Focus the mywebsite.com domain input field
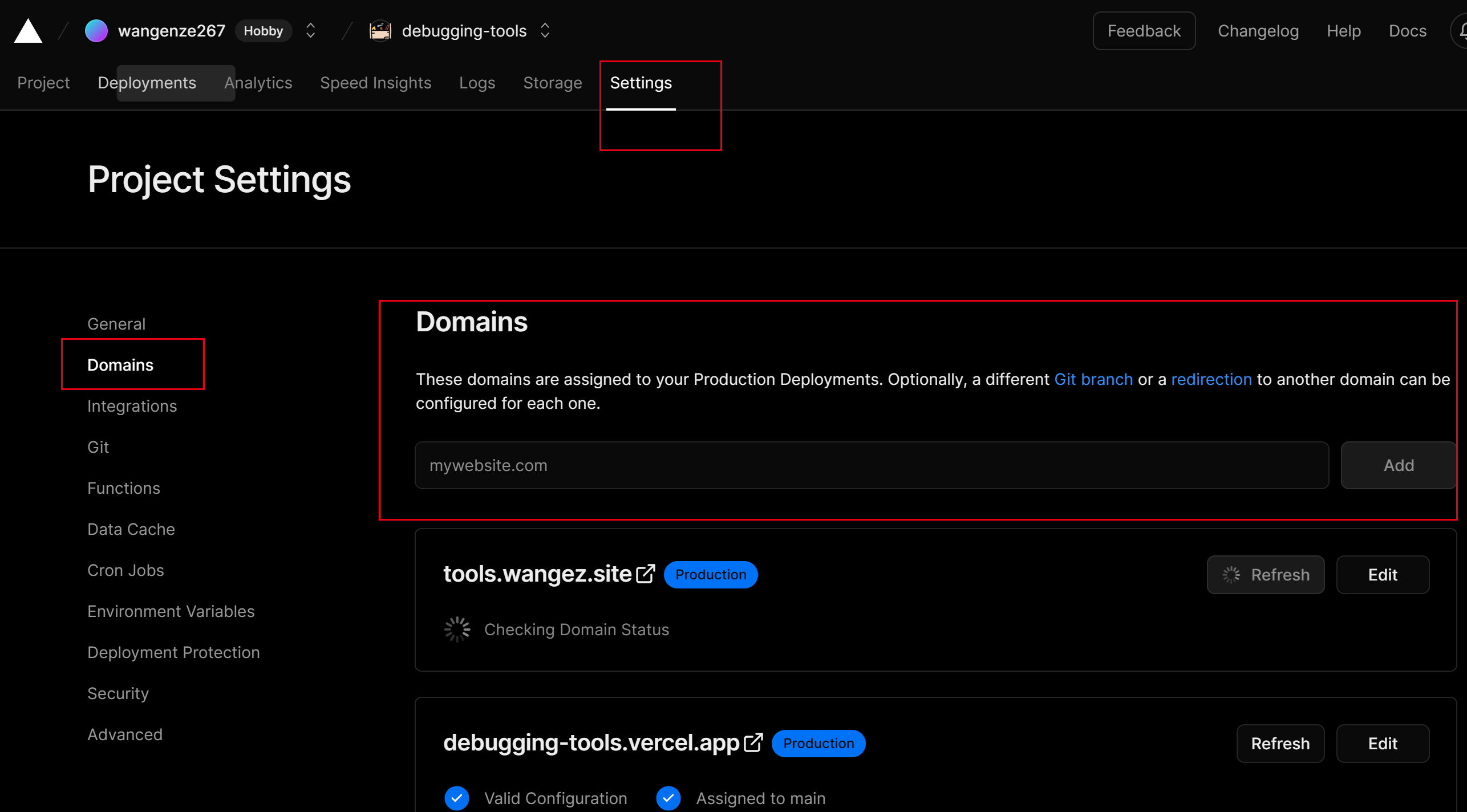 click(x=872, y=465)
